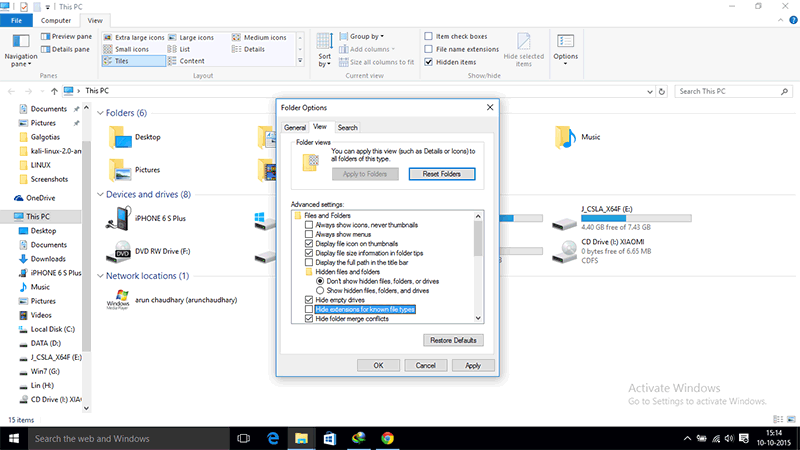Open the Search tab in Folder Options

pos(347,127)
